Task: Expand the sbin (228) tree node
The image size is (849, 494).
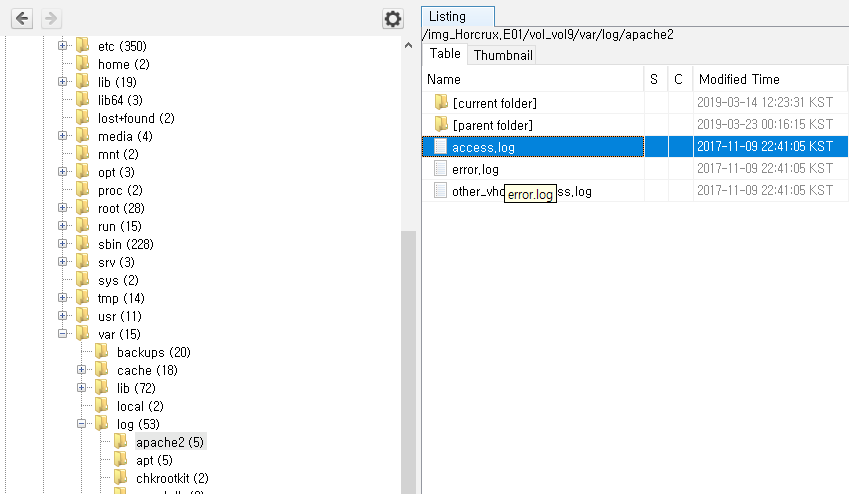Action: point(62,244)
